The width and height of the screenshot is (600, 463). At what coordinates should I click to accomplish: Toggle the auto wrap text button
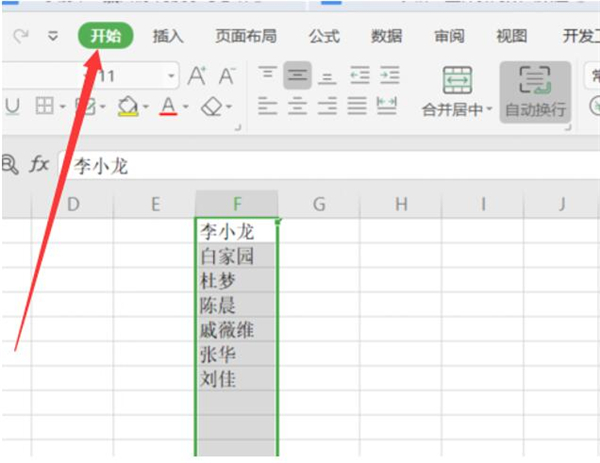tap(535, 89)
